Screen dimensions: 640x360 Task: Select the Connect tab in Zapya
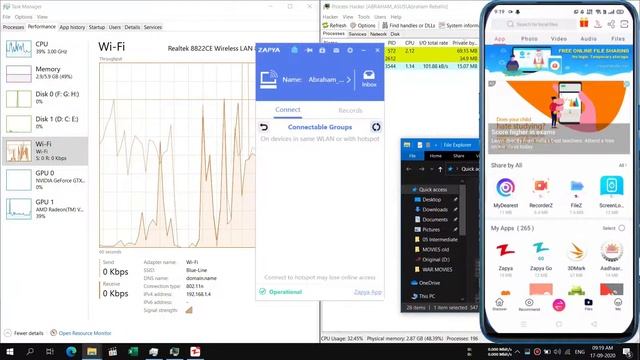click(288, 110)
